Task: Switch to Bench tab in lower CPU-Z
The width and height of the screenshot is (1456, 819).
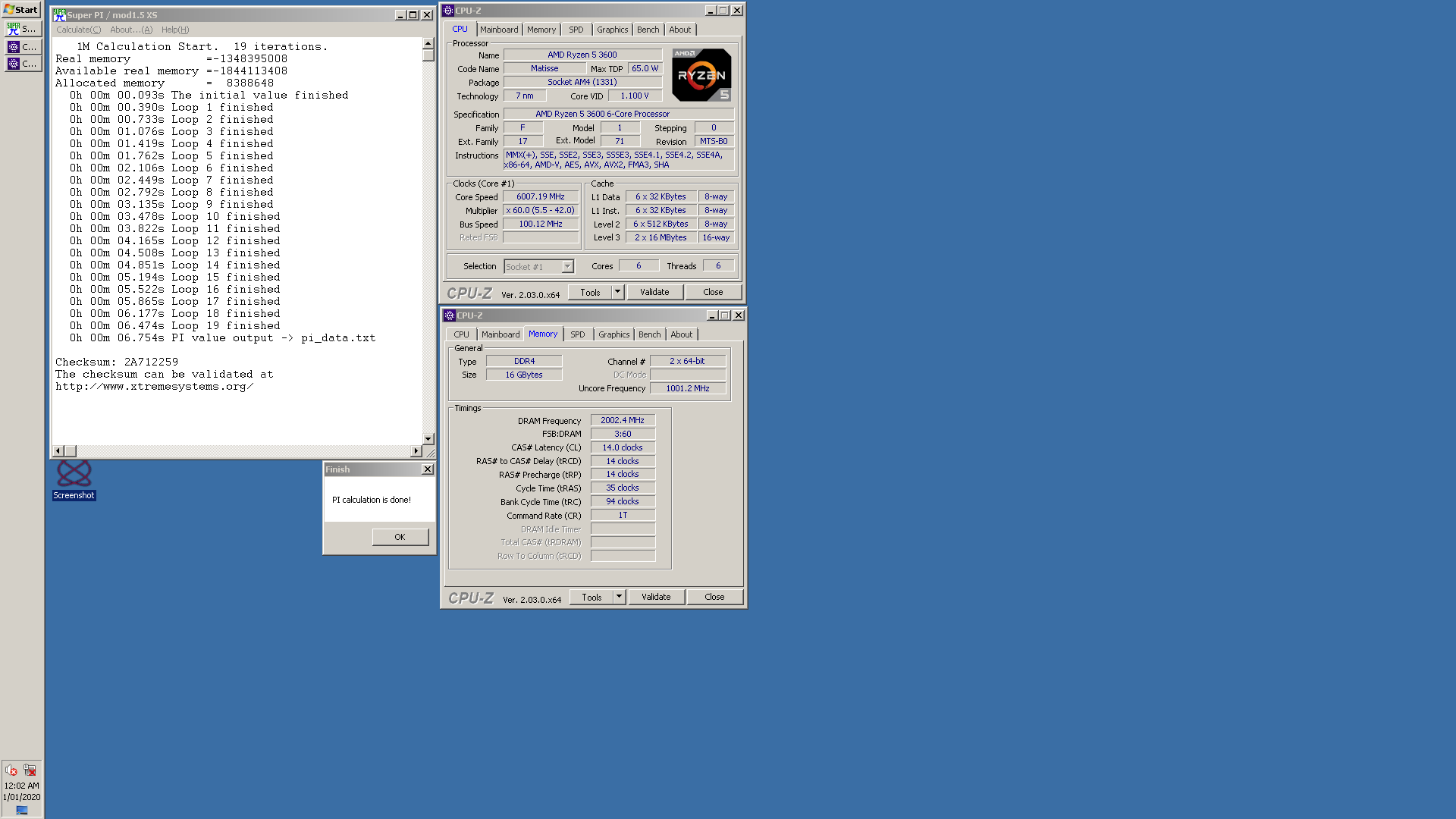Action: pyautogui.click(x=650, y=334)
